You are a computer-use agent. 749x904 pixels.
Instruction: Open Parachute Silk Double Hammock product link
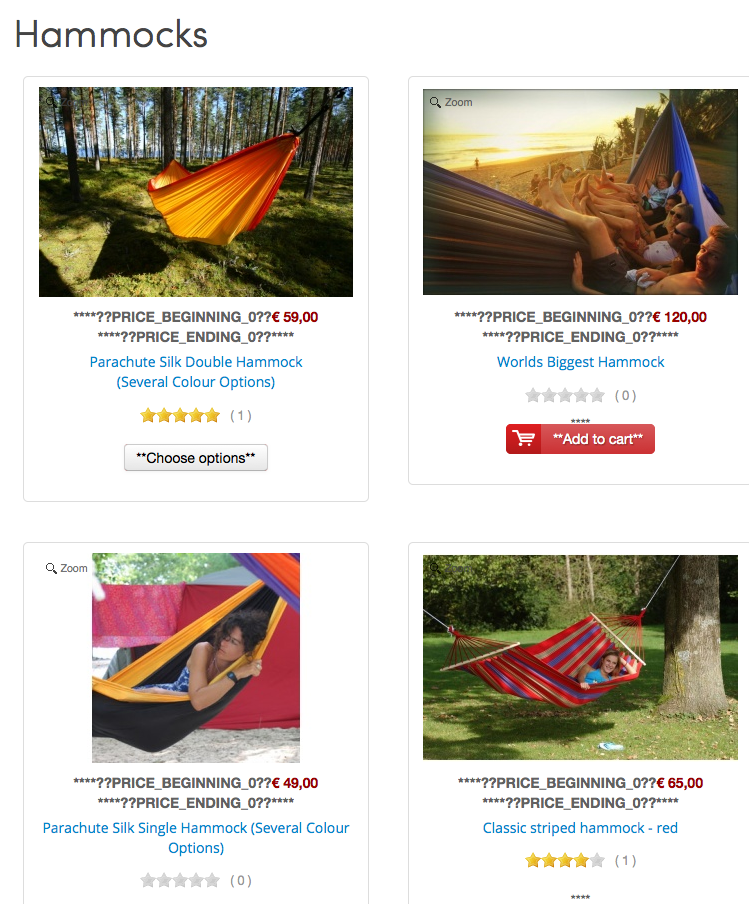pyautogui.click(x=195, y=372)
